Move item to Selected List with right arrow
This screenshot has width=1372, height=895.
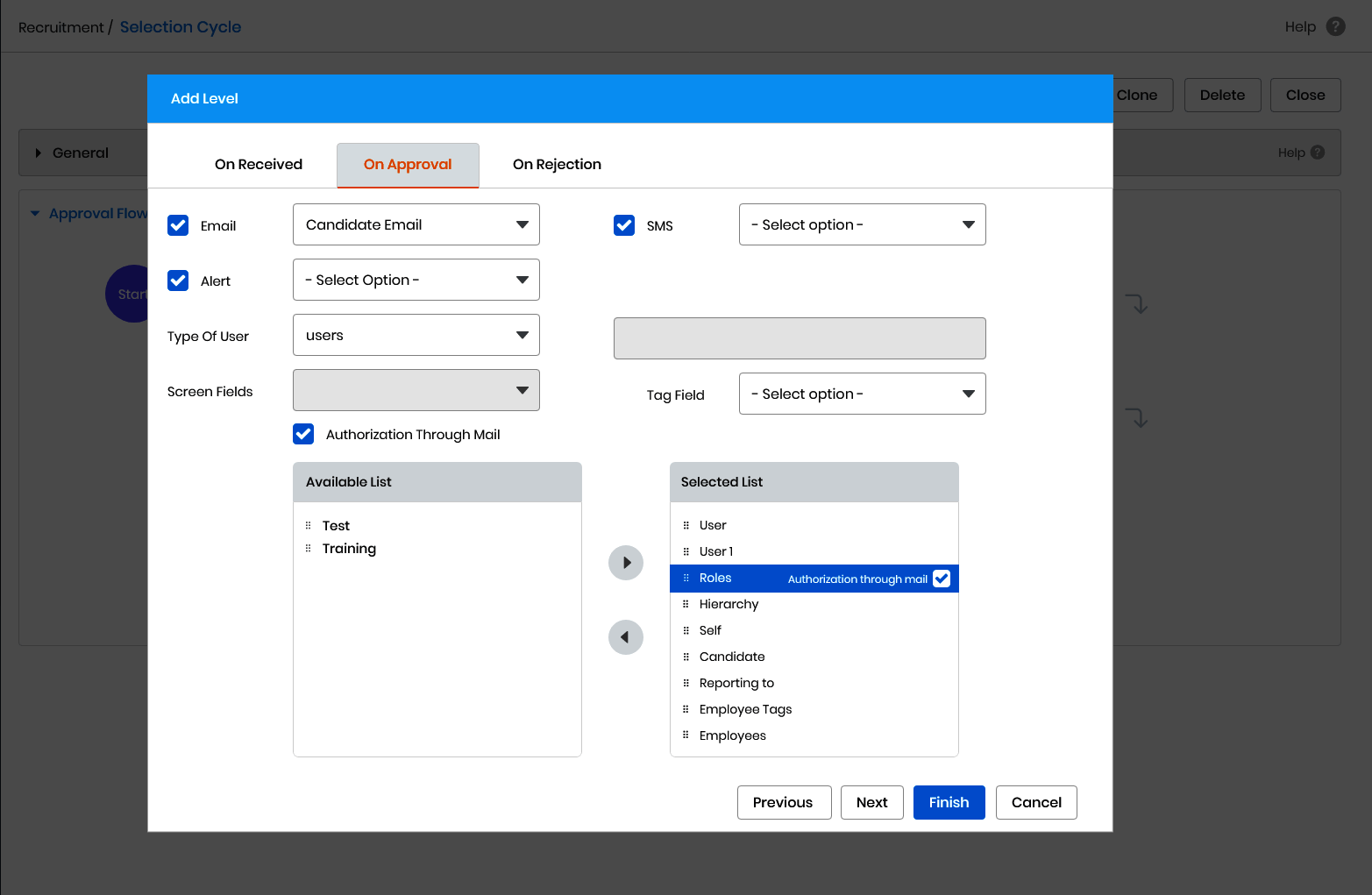(626, 563)
